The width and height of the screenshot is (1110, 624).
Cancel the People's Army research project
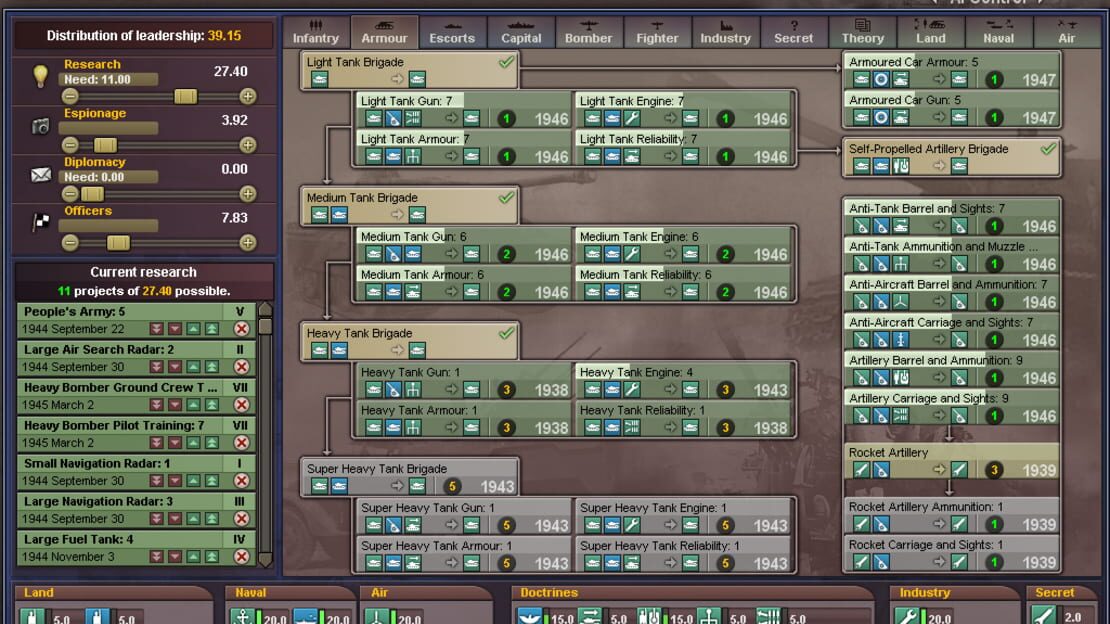tap(241, 329)
